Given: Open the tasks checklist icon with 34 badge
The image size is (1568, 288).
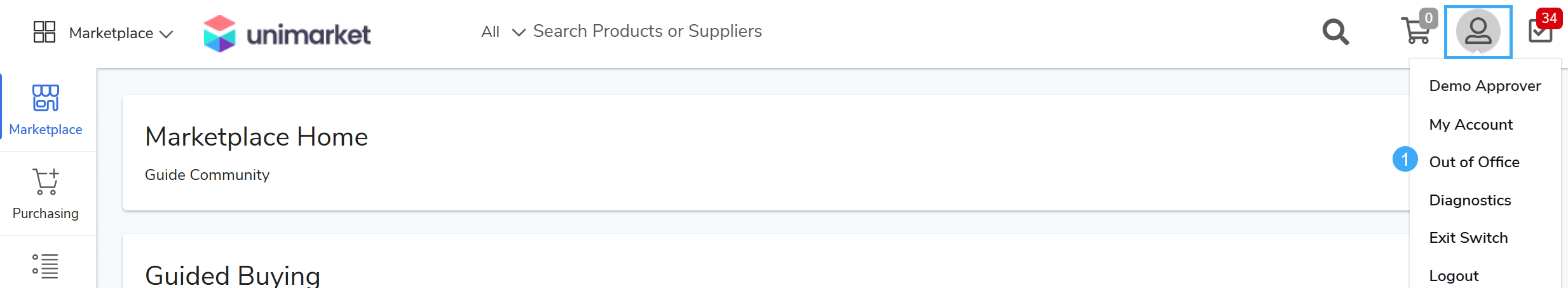Looking at the screenshot, I should 1539,32.
